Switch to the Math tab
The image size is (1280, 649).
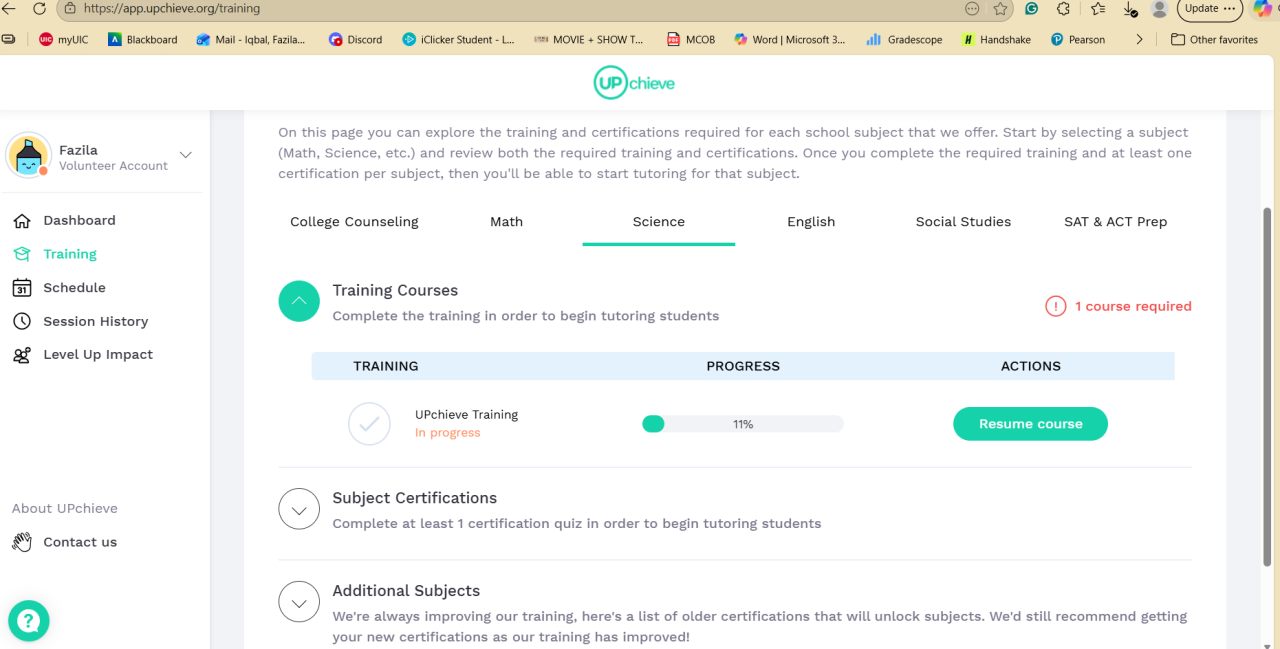506,222
